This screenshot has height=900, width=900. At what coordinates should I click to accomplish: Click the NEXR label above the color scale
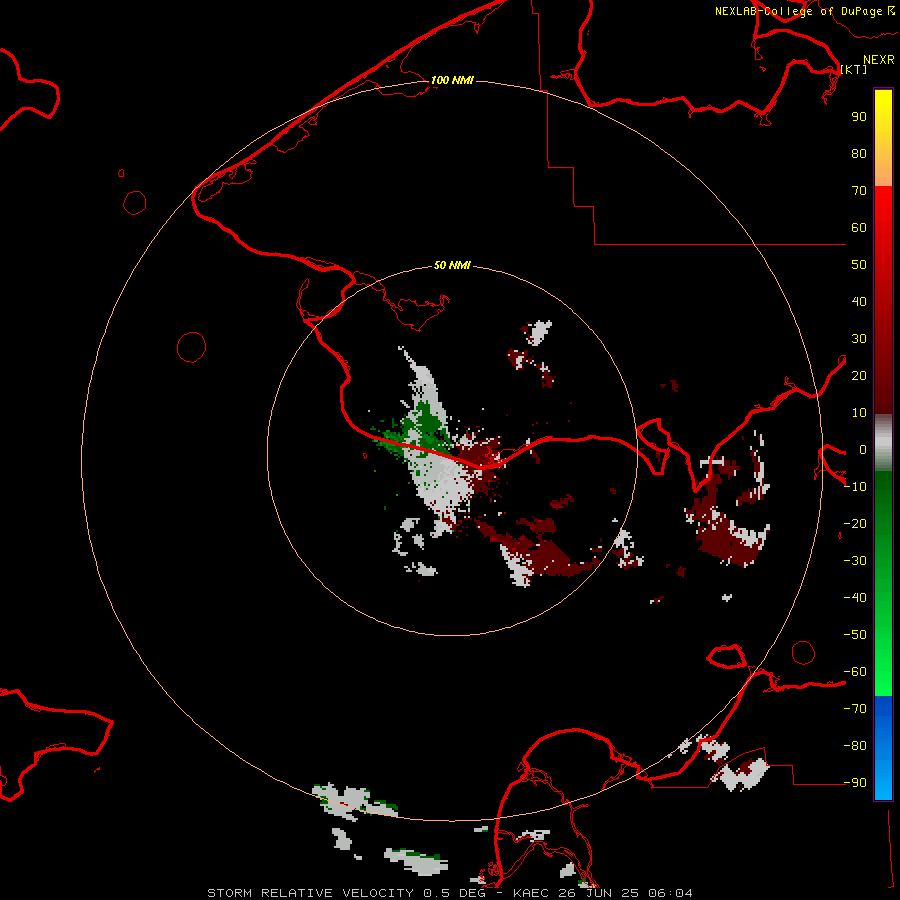pos(879,60)
